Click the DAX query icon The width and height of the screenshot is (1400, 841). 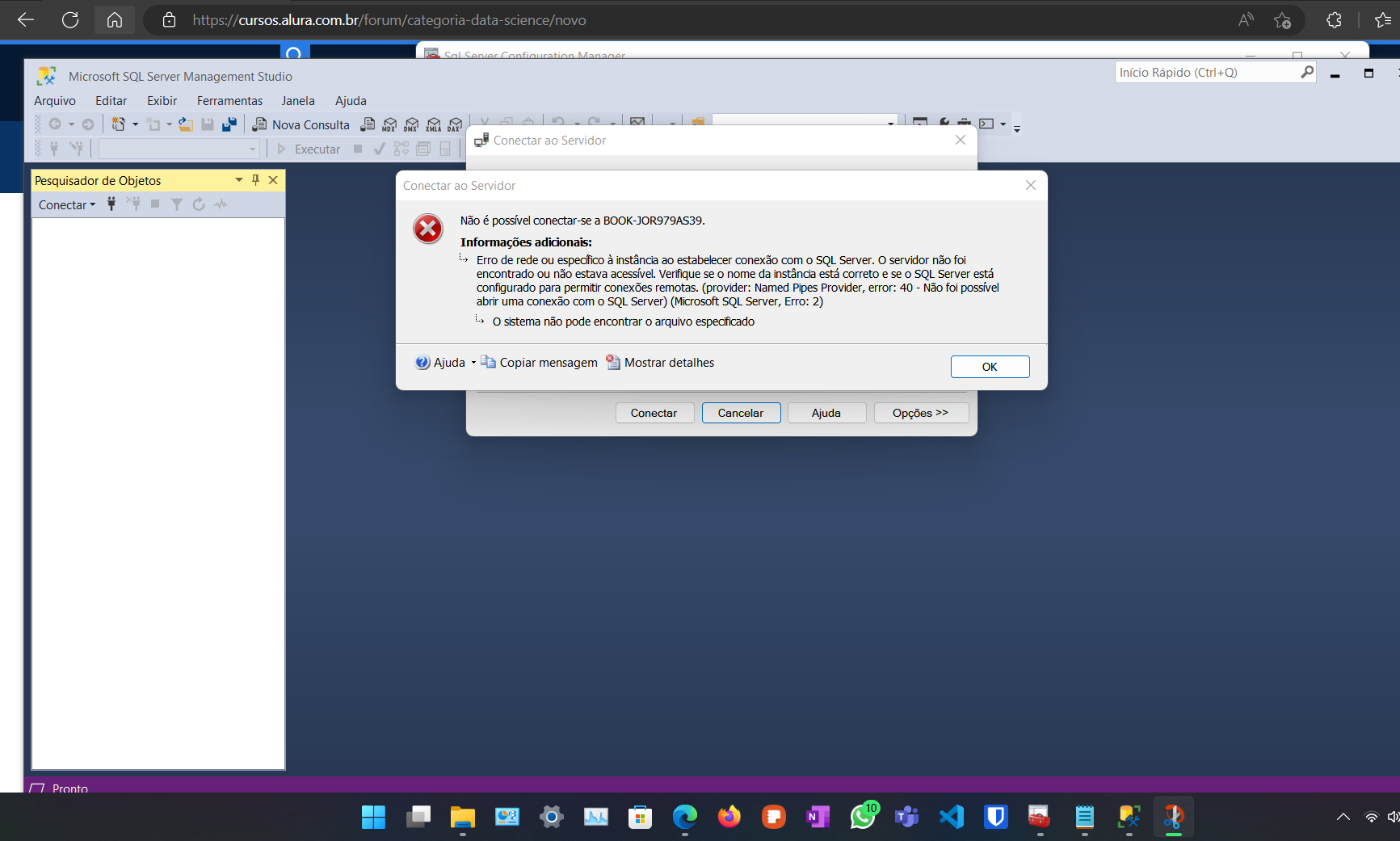[x=455, y=124]
